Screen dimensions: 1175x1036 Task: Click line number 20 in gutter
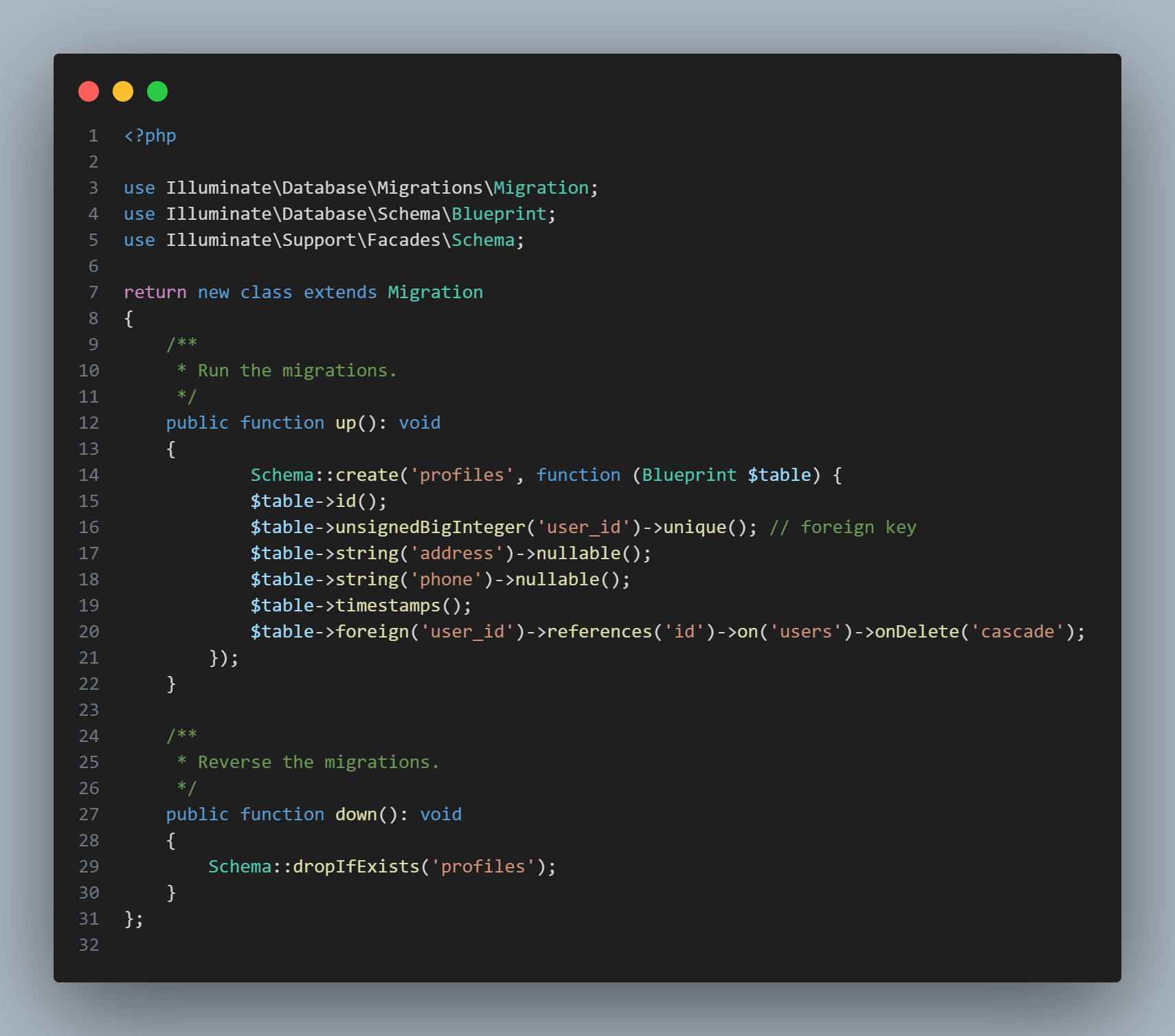click(89, 632)
